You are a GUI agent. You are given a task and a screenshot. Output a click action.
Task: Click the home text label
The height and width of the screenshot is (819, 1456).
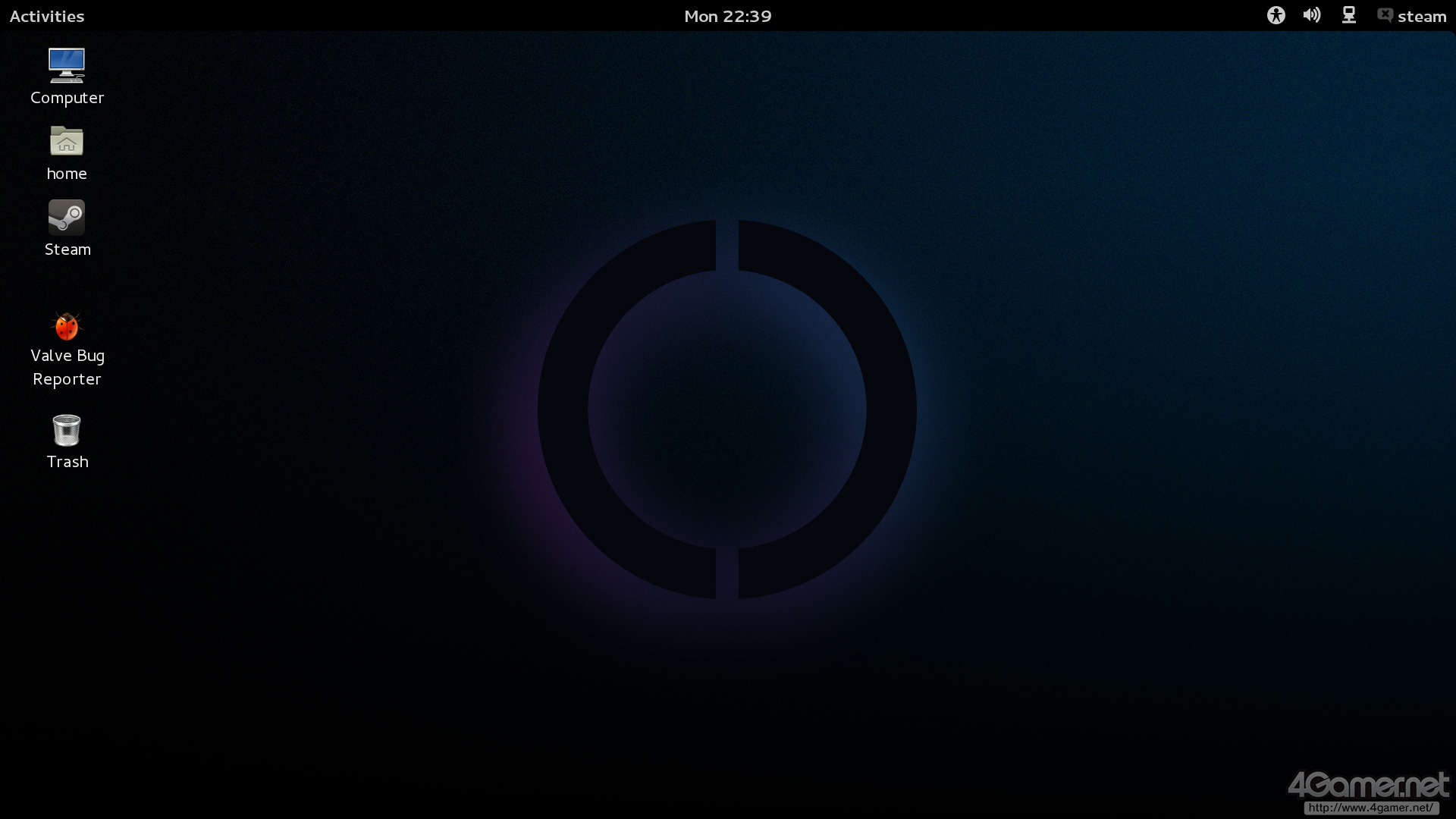pos(67,174)
